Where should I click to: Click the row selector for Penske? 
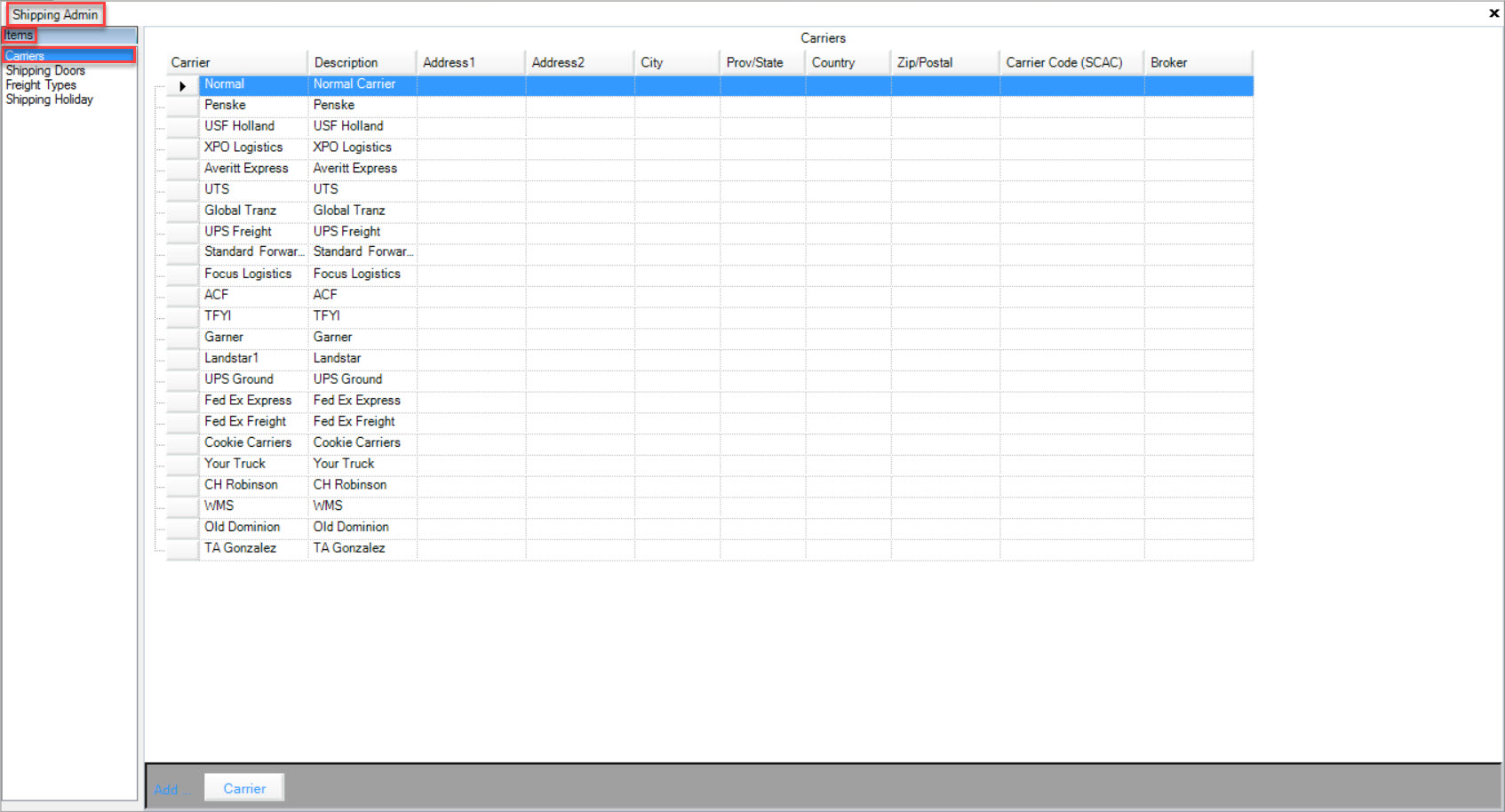click(x=182, y=106)
